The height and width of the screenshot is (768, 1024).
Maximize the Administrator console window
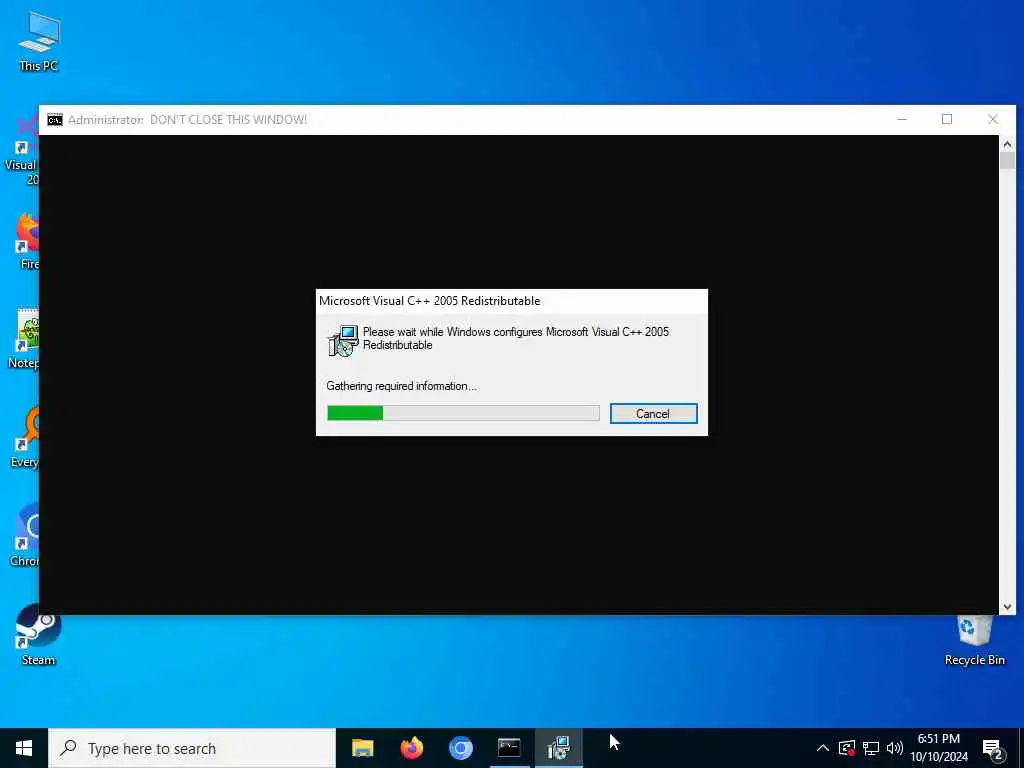point(947,120)
